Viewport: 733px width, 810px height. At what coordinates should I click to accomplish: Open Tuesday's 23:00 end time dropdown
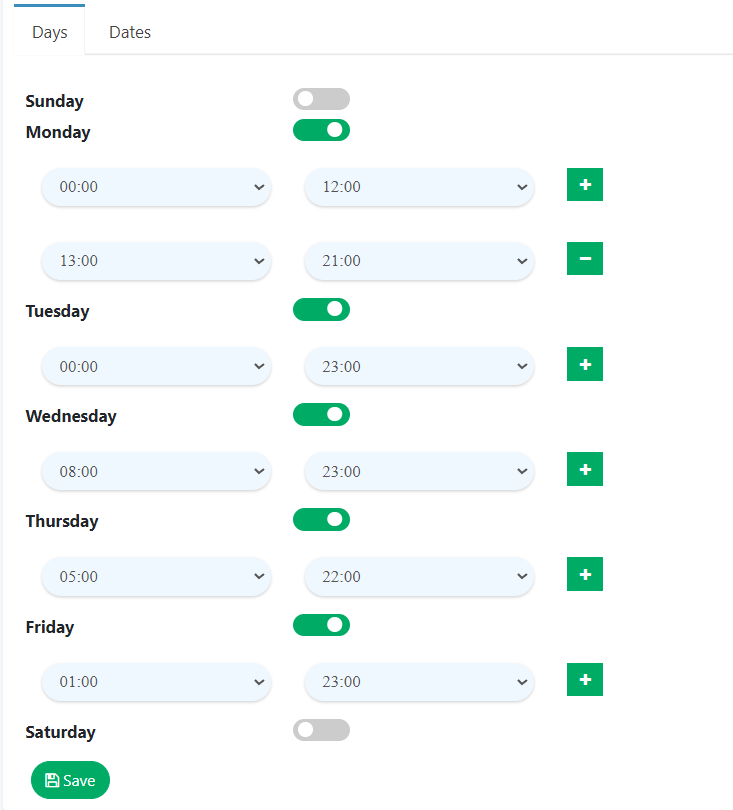(419, 367)
